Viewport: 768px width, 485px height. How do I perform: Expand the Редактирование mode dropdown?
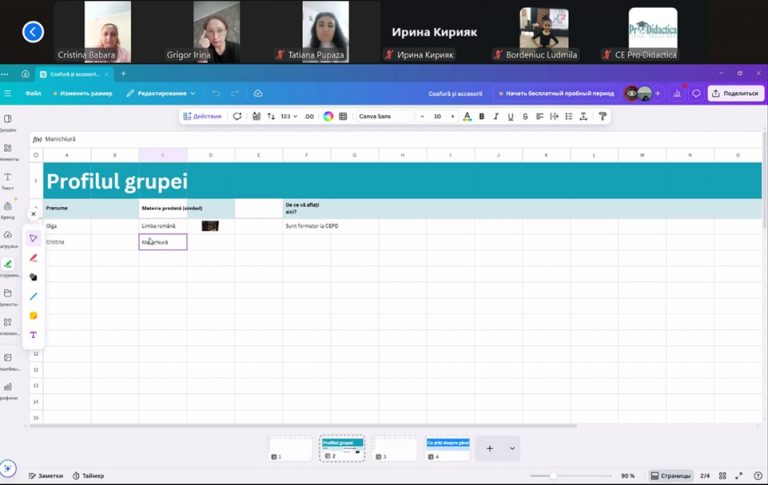tap(161, 93)
